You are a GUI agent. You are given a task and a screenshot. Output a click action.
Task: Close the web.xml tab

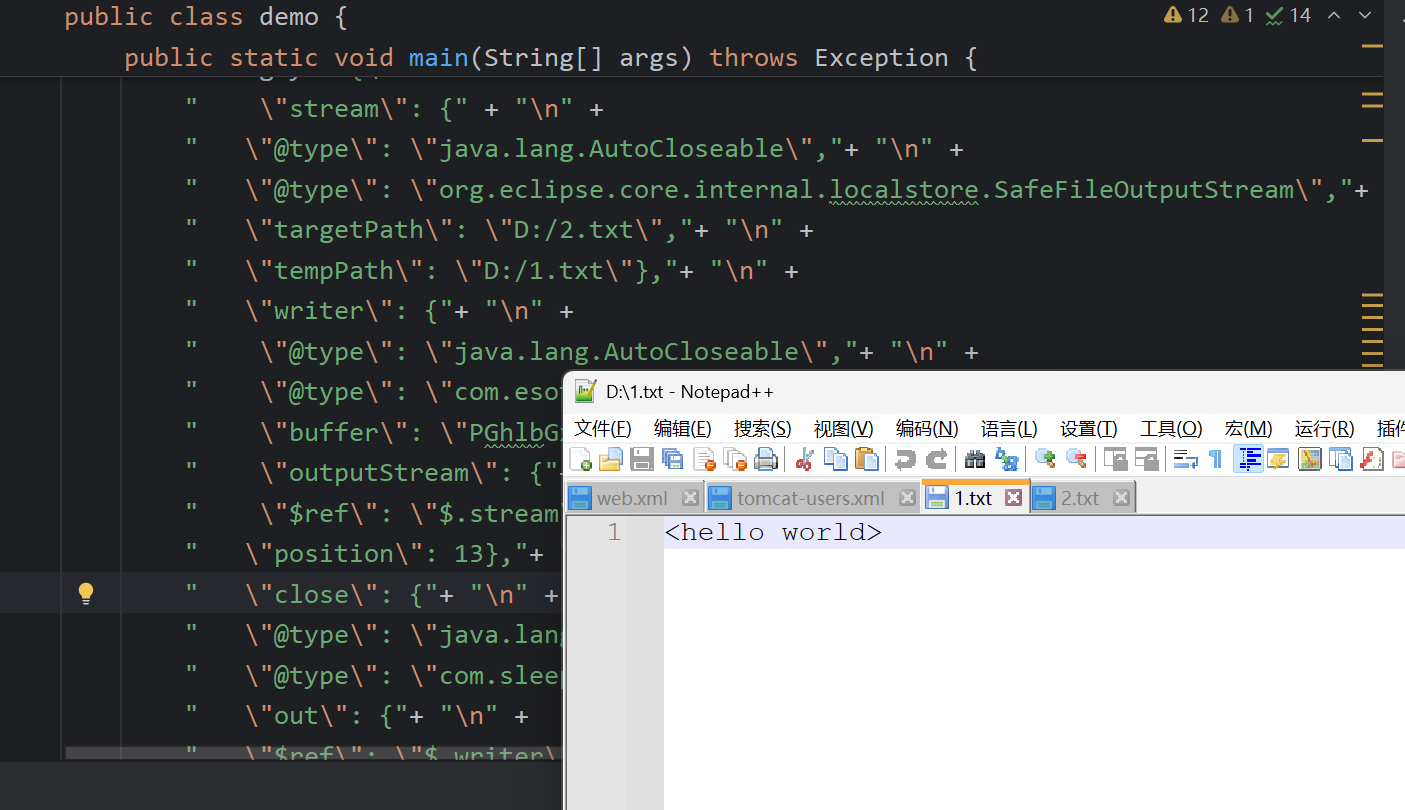click(690, 498)
